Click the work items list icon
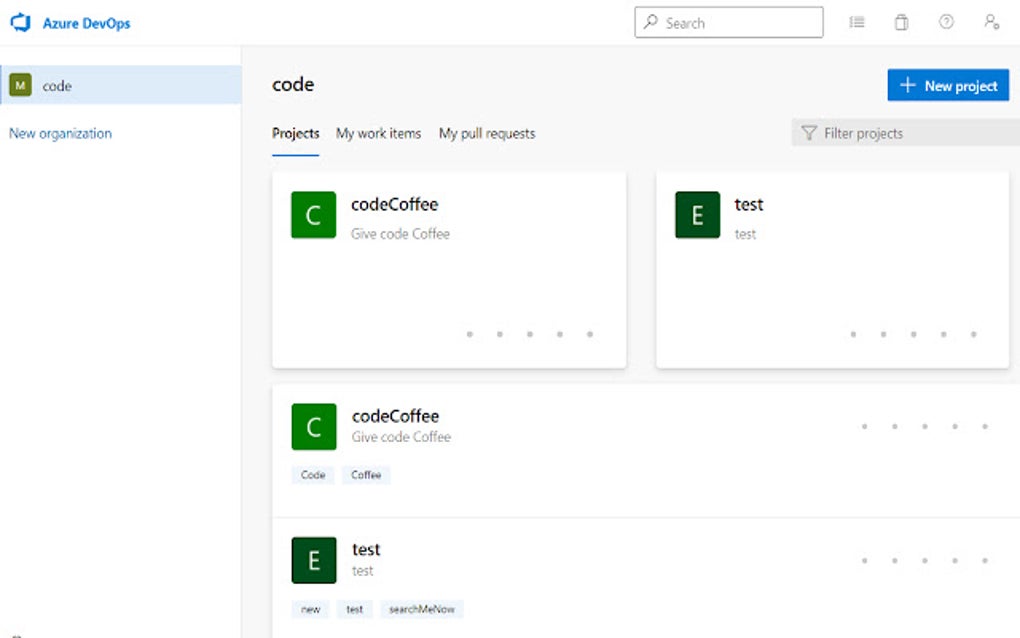Viewport: 1020px width, 638px height. [x=856, y=22]
